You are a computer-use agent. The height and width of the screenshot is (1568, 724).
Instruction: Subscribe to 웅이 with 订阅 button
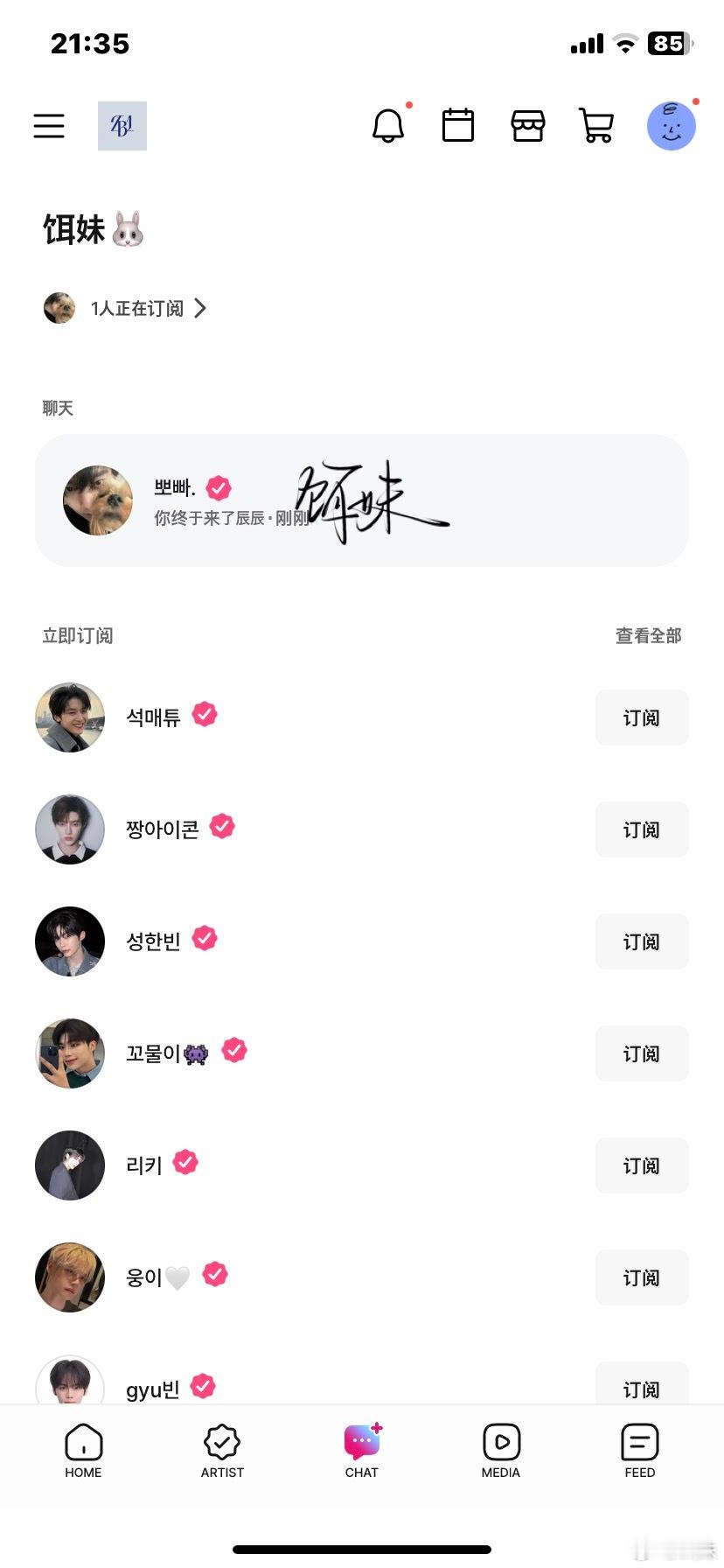tap(642, 1277)
